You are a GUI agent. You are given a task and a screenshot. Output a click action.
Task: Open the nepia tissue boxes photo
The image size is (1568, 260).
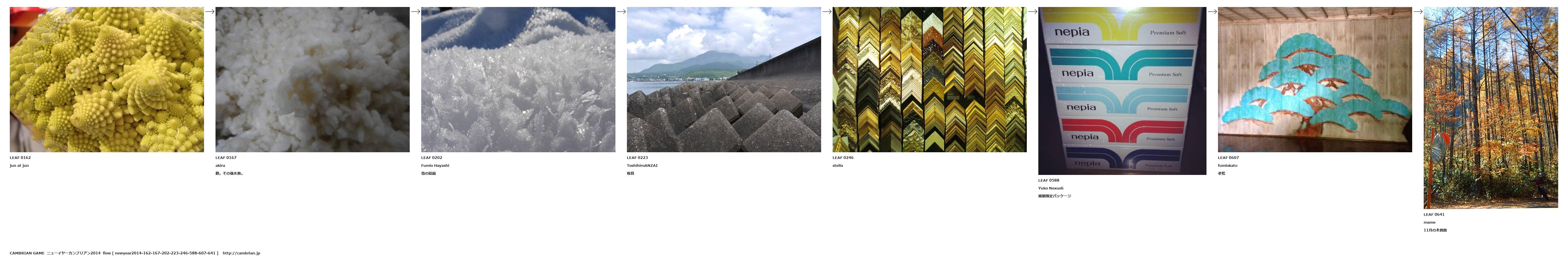tap(1122, 91)
